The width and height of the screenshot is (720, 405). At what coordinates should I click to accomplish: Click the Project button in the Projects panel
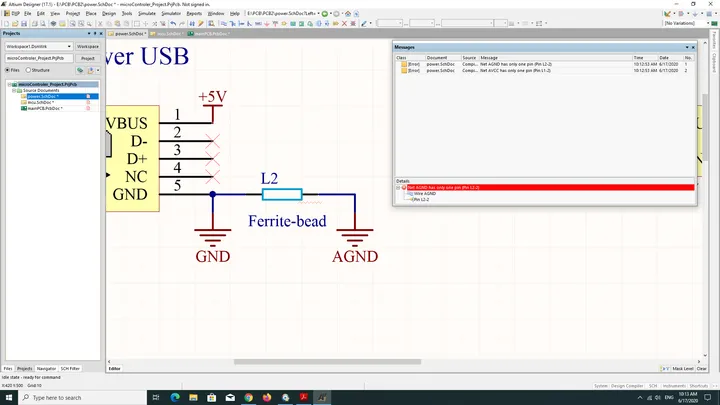coord(88,58)
